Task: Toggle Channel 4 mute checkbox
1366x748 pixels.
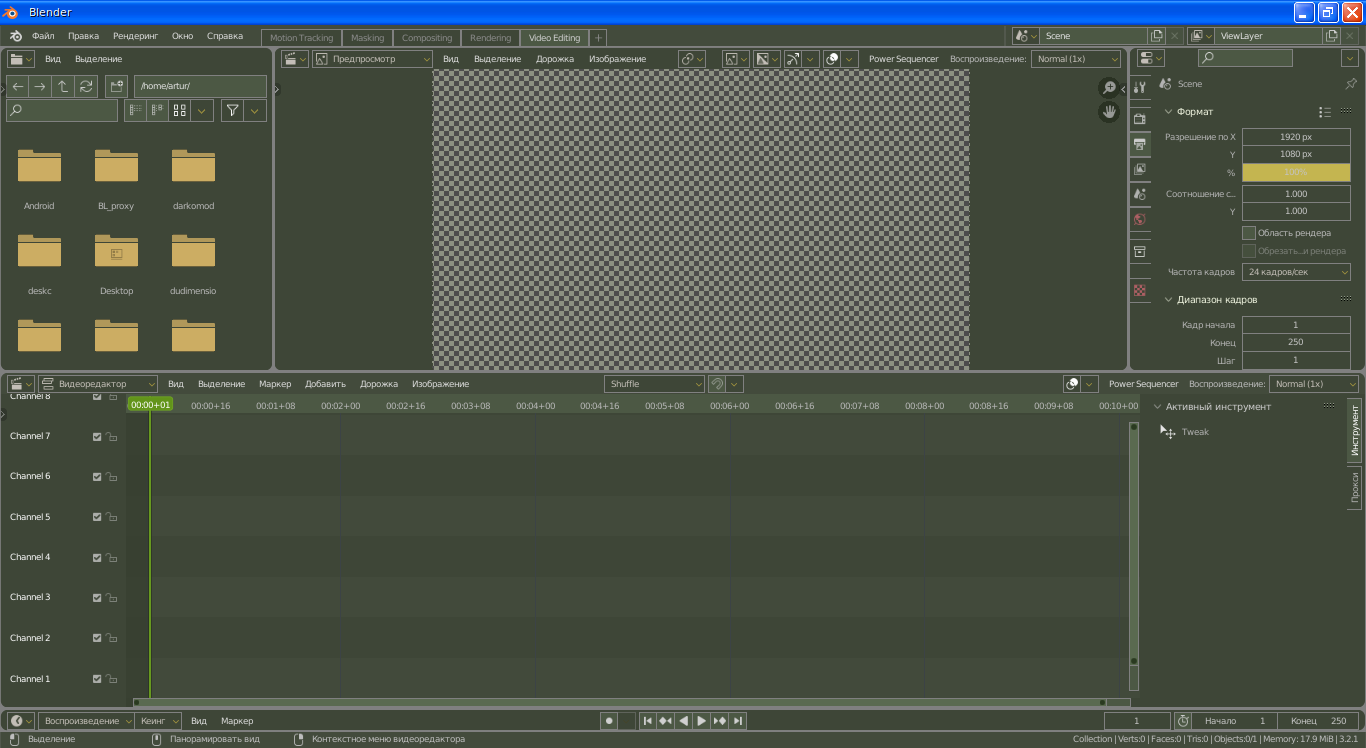Action: [x=97, y=558]
